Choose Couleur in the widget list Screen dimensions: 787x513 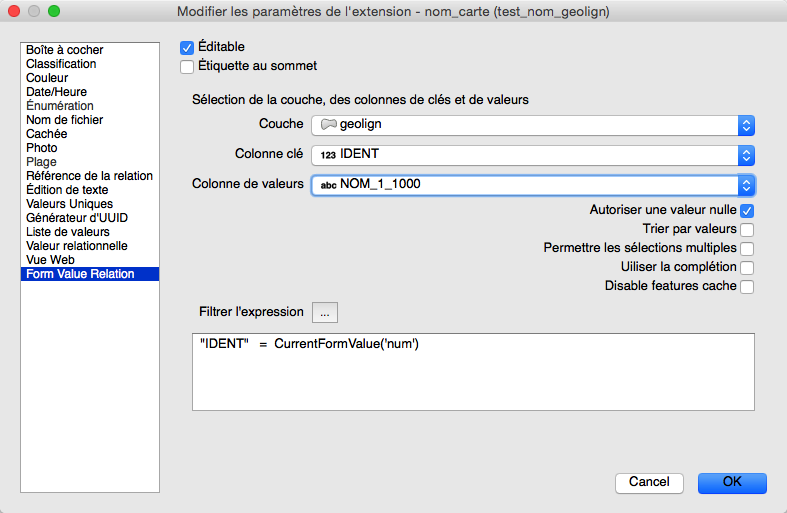(49, 78)
